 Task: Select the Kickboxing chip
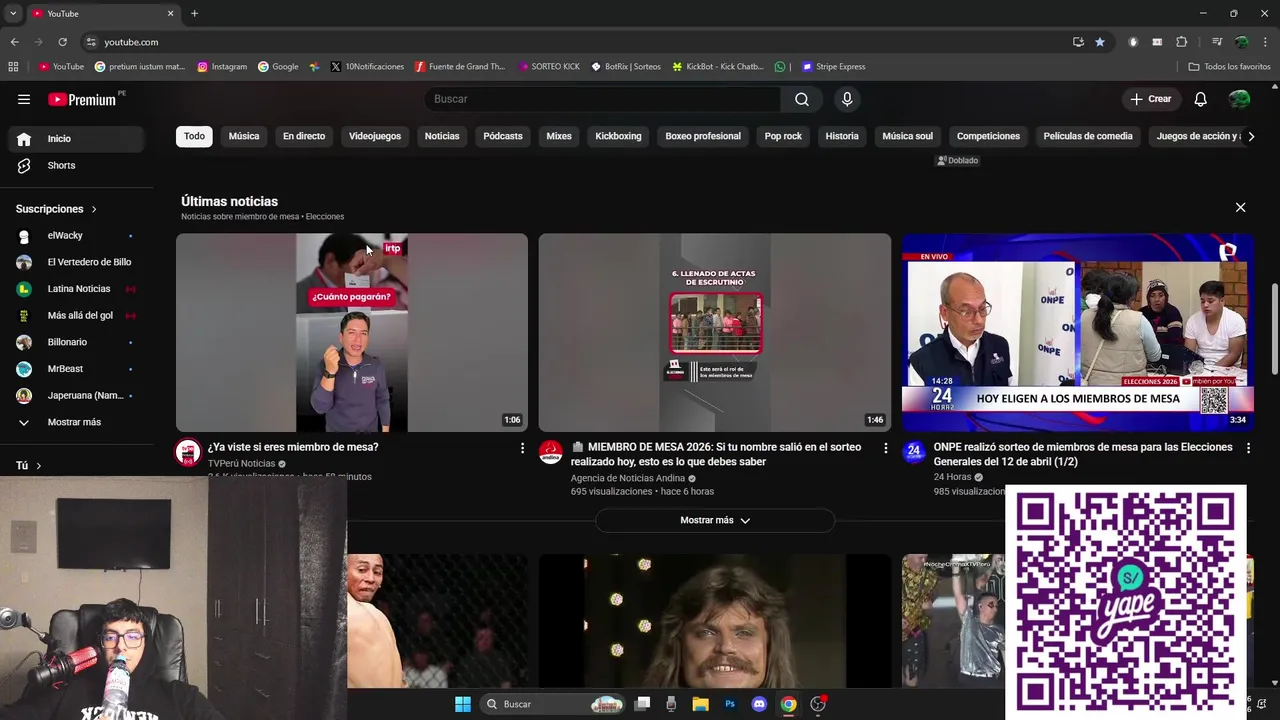(x=618, y=136)
